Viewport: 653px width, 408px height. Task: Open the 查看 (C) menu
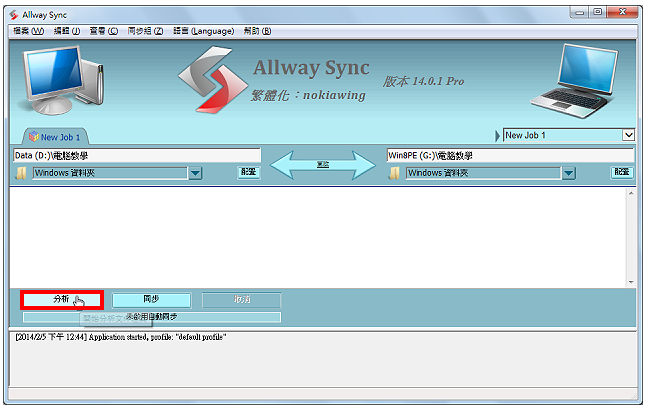(104, 31)
